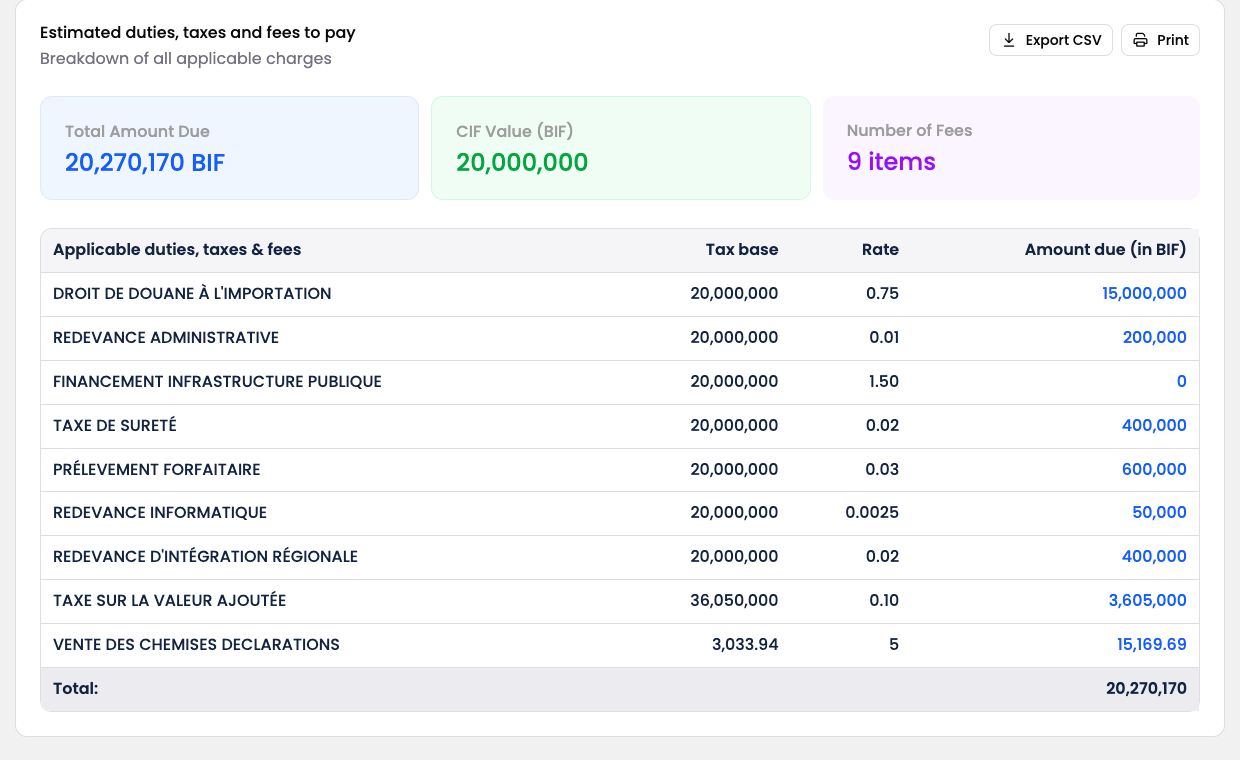Select DROIT DE DOUANE À L'IMPORTATION row label
The width and height of the screenshot is (1240, 760).
(x=192, y=294)
